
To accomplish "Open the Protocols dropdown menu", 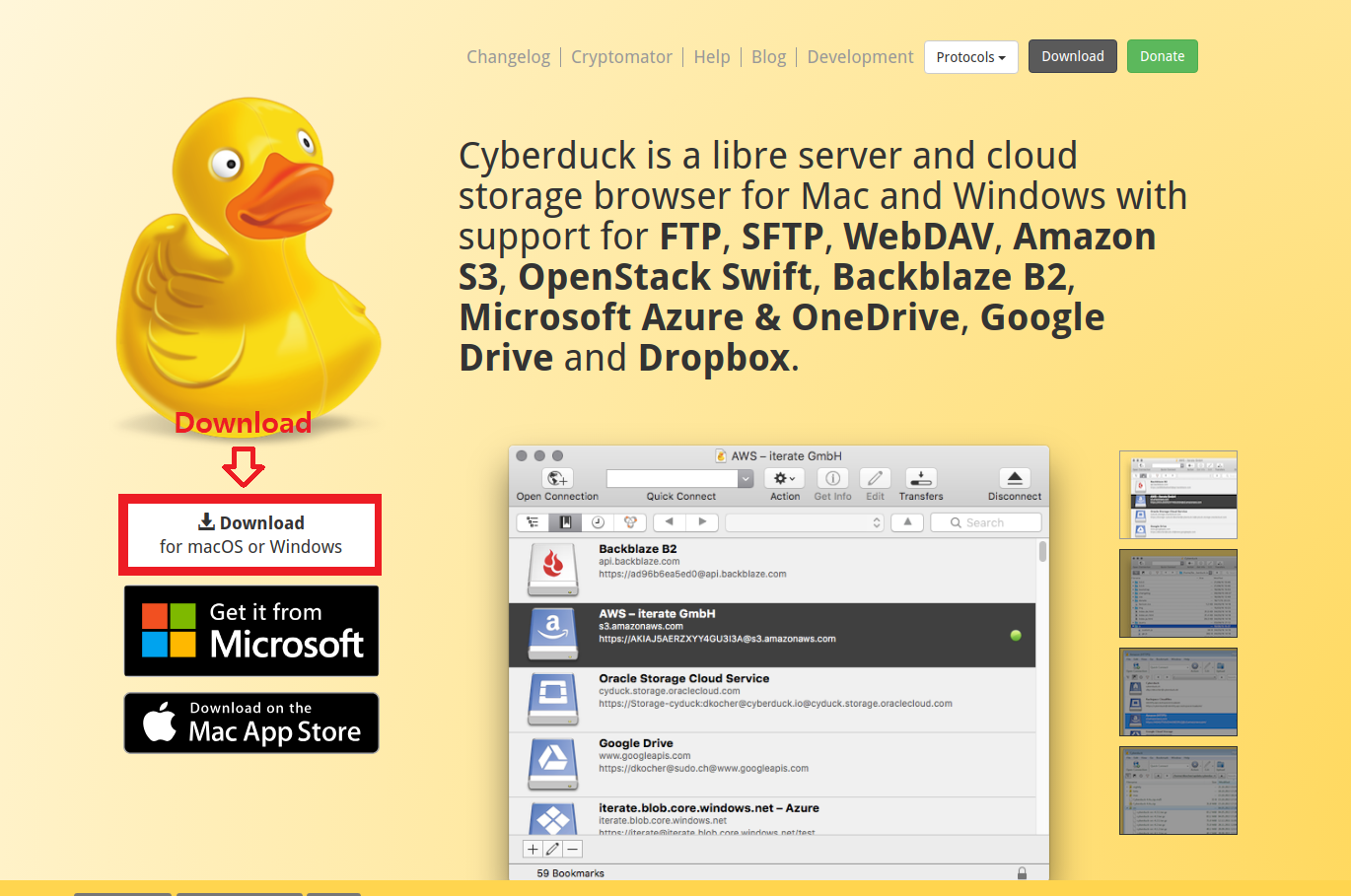I will click(x=971, y=57).
